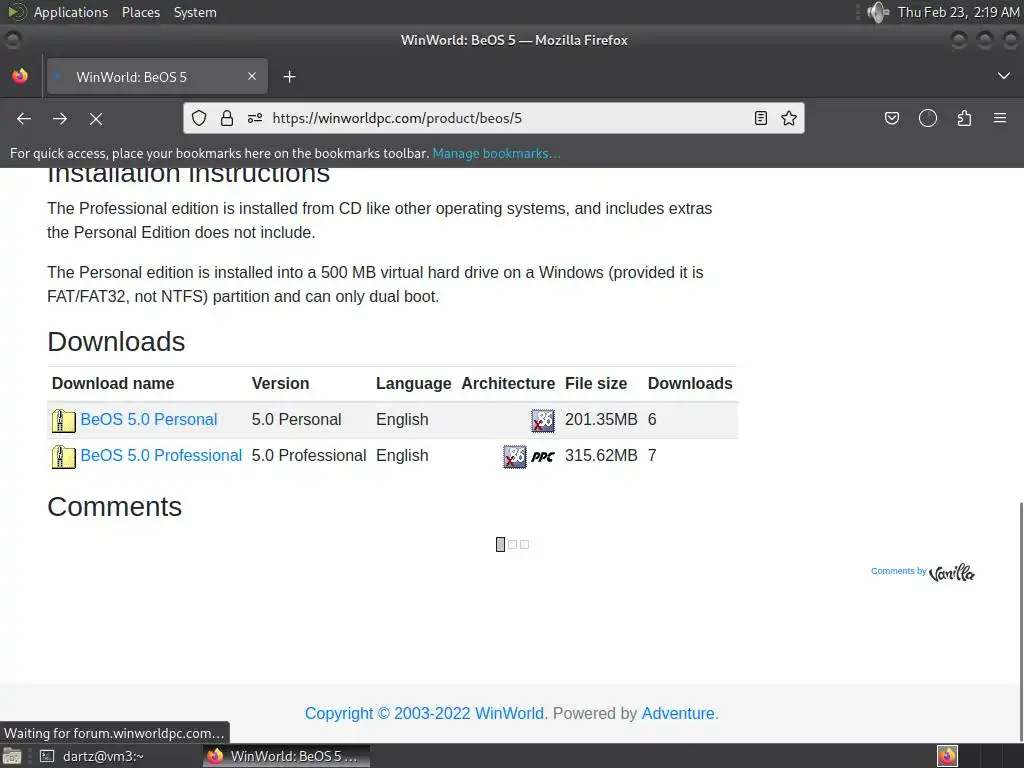Toggle reader view icon in address bar

point(761,118)
